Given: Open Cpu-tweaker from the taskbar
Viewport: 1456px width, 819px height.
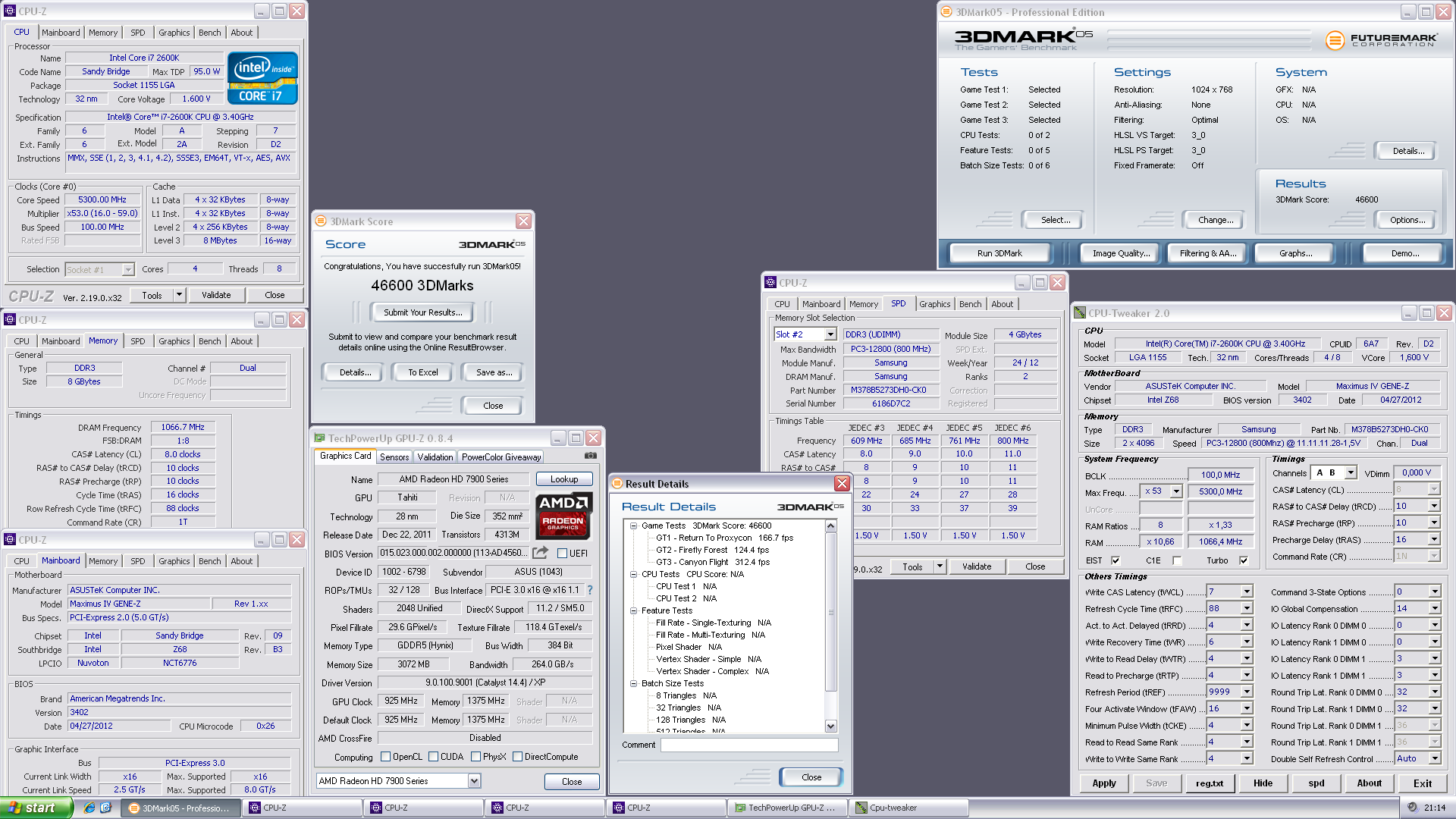Looking at the screenshot, I should tap(908, 808).
